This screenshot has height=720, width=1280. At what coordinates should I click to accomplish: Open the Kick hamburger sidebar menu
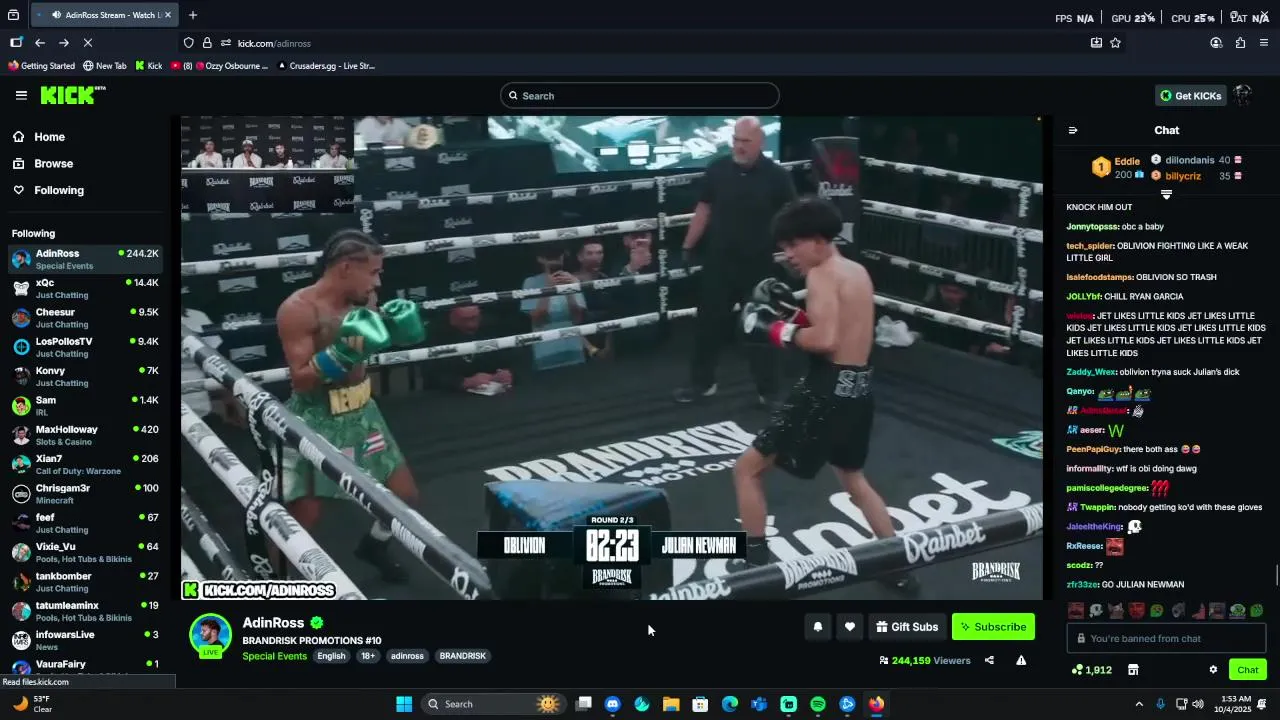tap(21, 95)
